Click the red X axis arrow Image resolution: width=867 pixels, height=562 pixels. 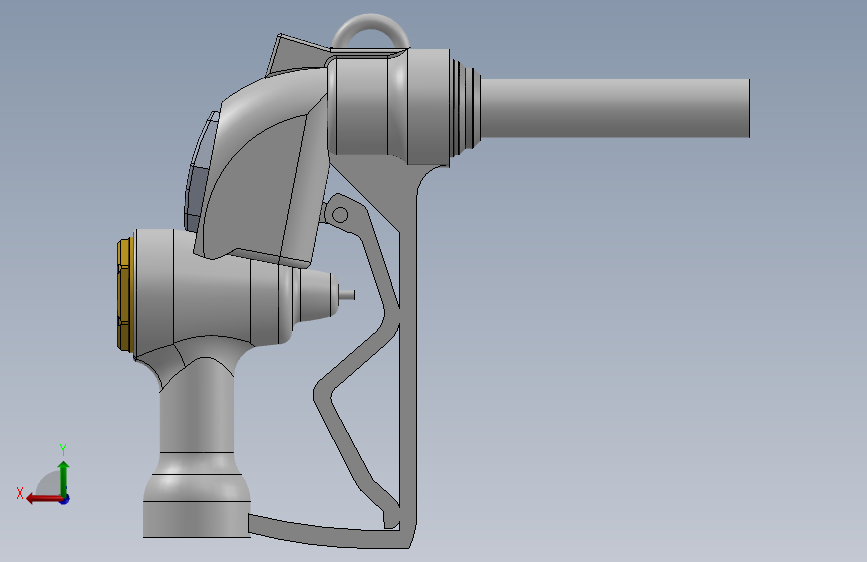[x=44, y=499]
